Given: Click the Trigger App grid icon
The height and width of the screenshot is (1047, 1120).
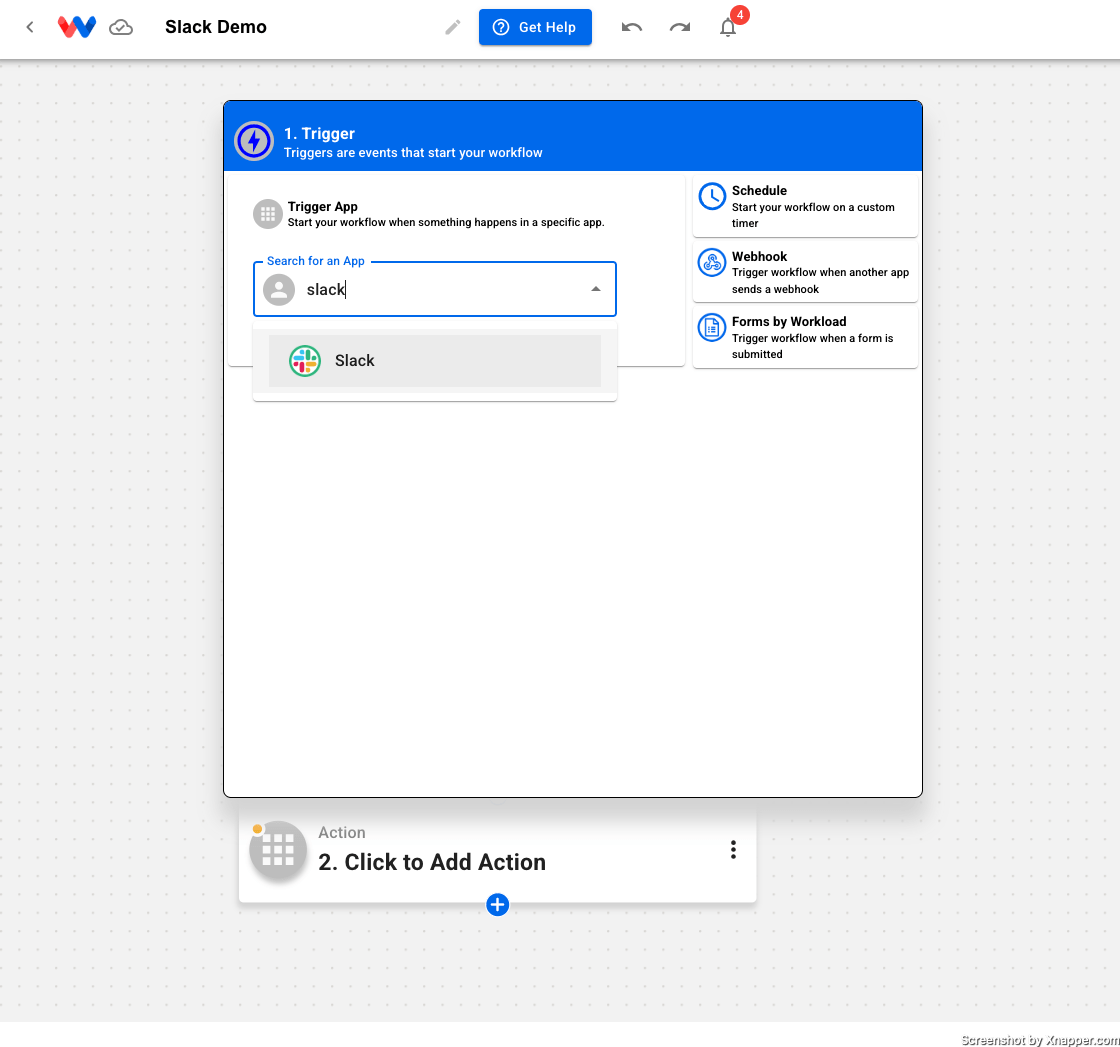Looking at the screenshot, I should click(268, 214).
